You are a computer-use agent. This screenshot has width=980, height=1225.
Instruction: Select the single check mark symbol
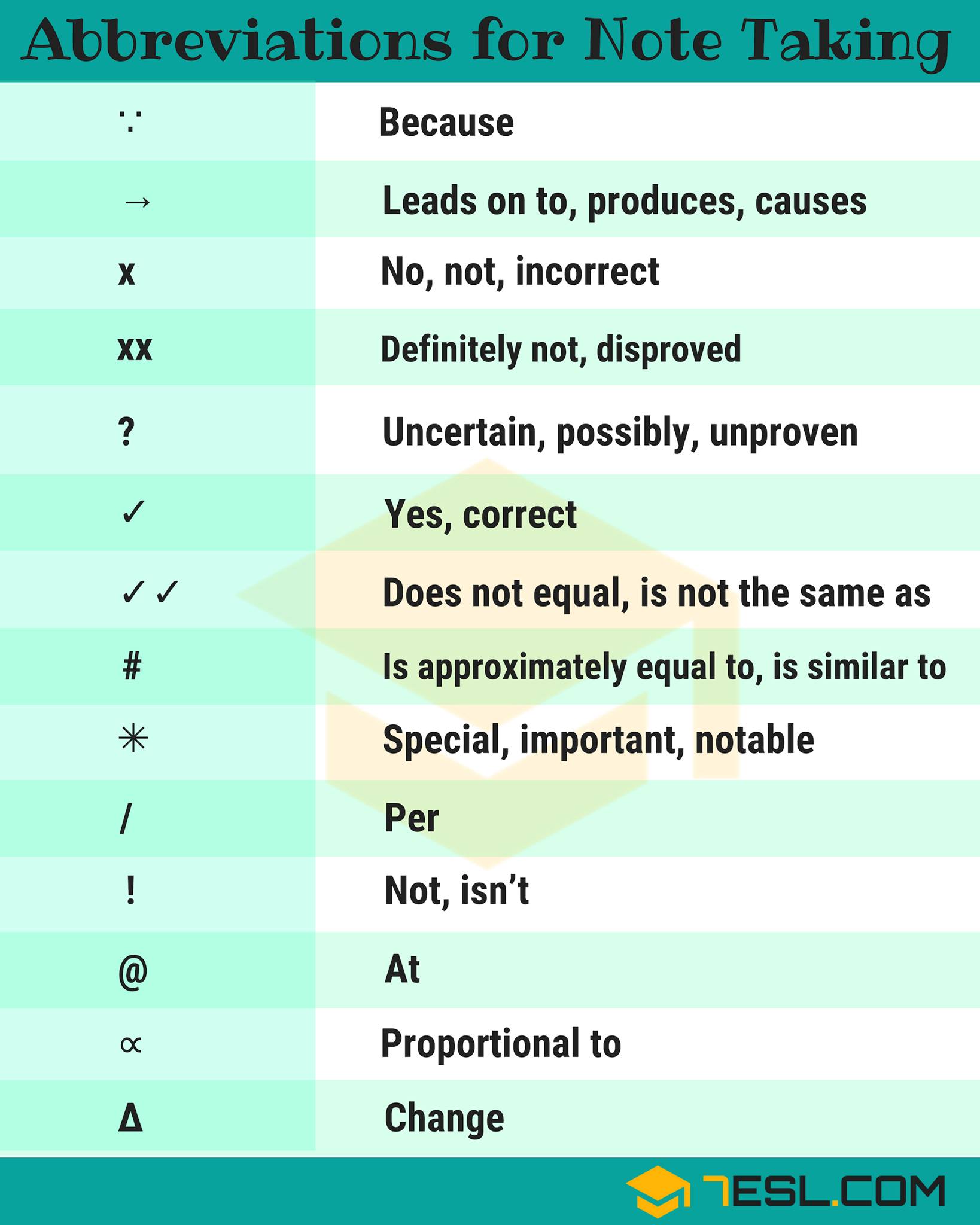click(x=133, y=513)
